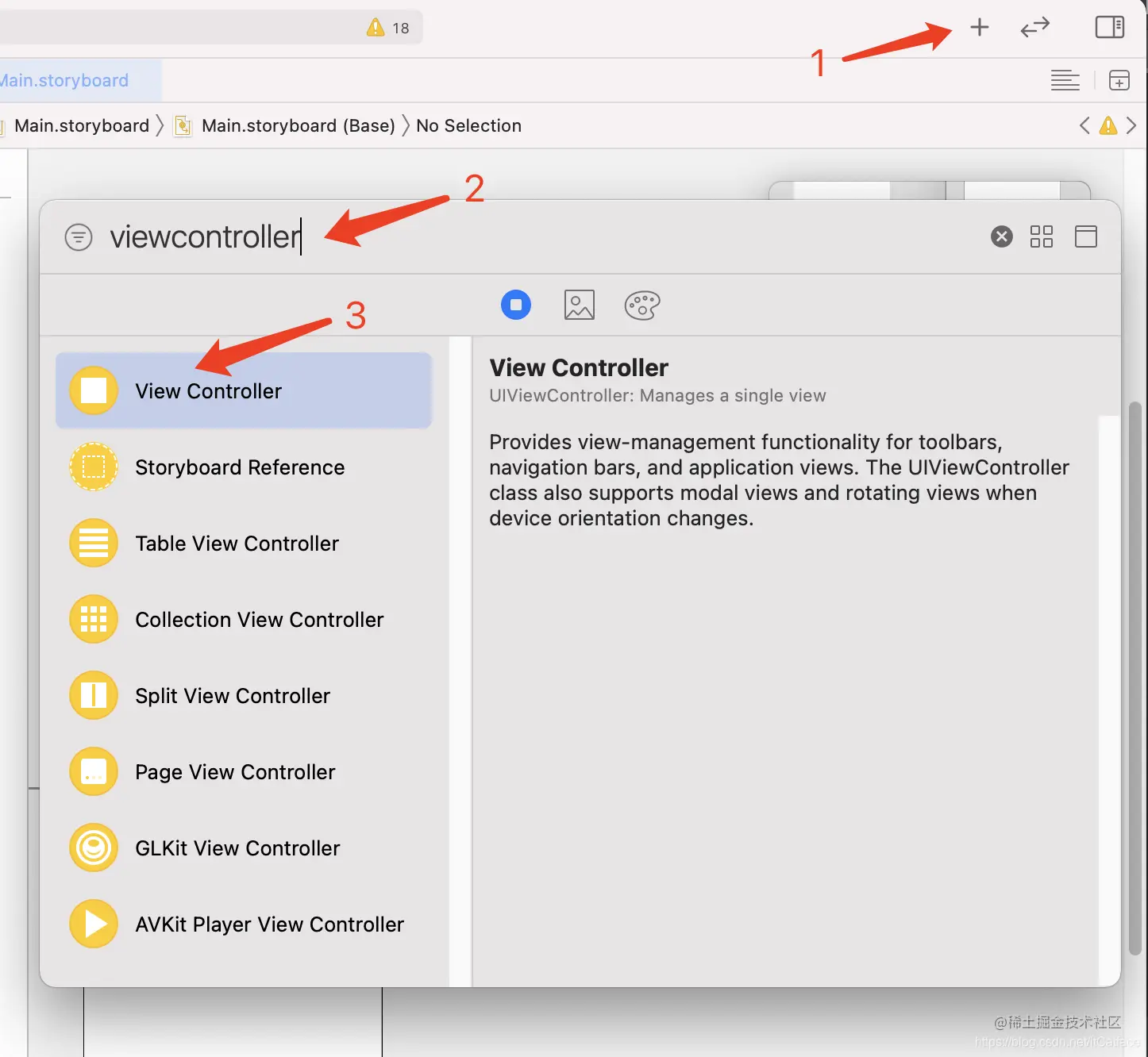Click the No Selection breadcrumb

pos(469,125)
